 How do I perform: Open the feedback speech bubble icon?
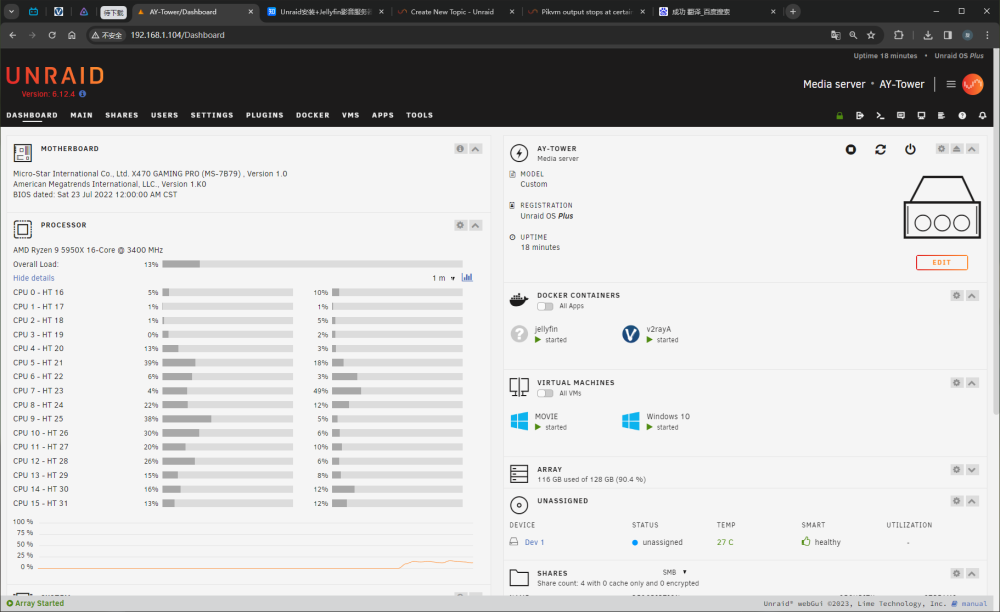[901, 115]
